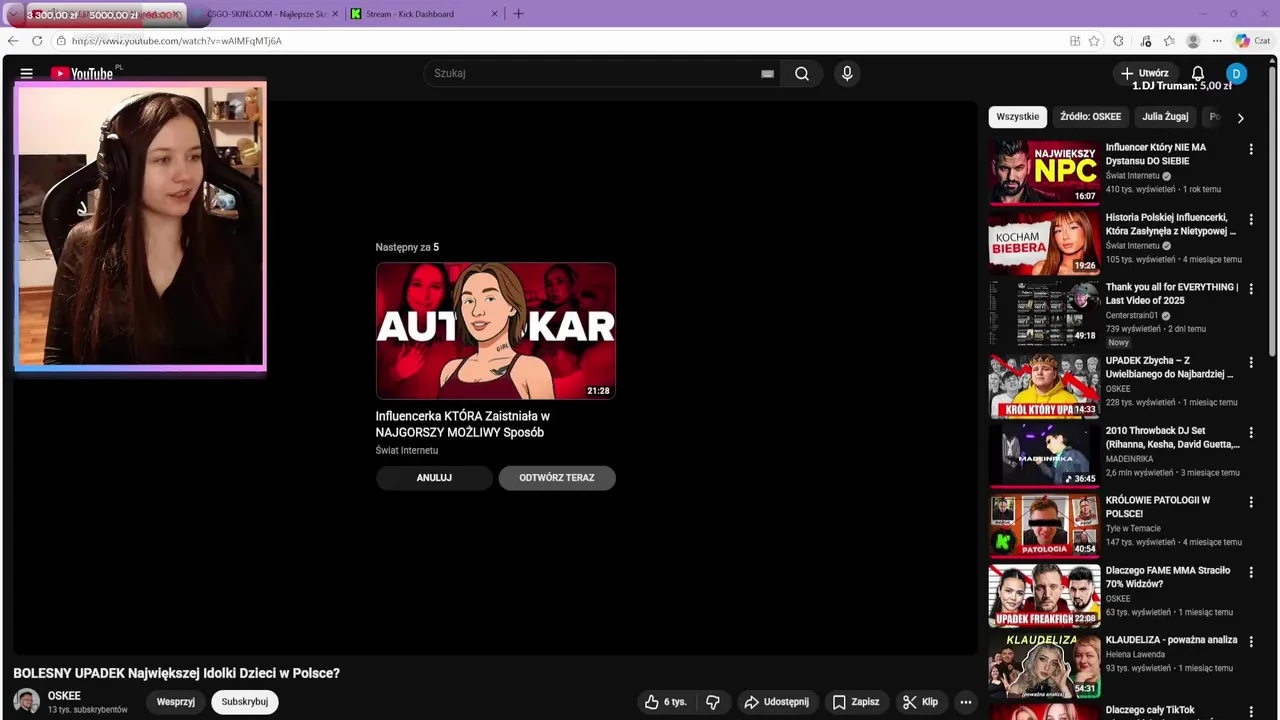The height and width of the screenshot is (720, 1280).
Task: Open the notifications bell
Action: (1198, 73)
